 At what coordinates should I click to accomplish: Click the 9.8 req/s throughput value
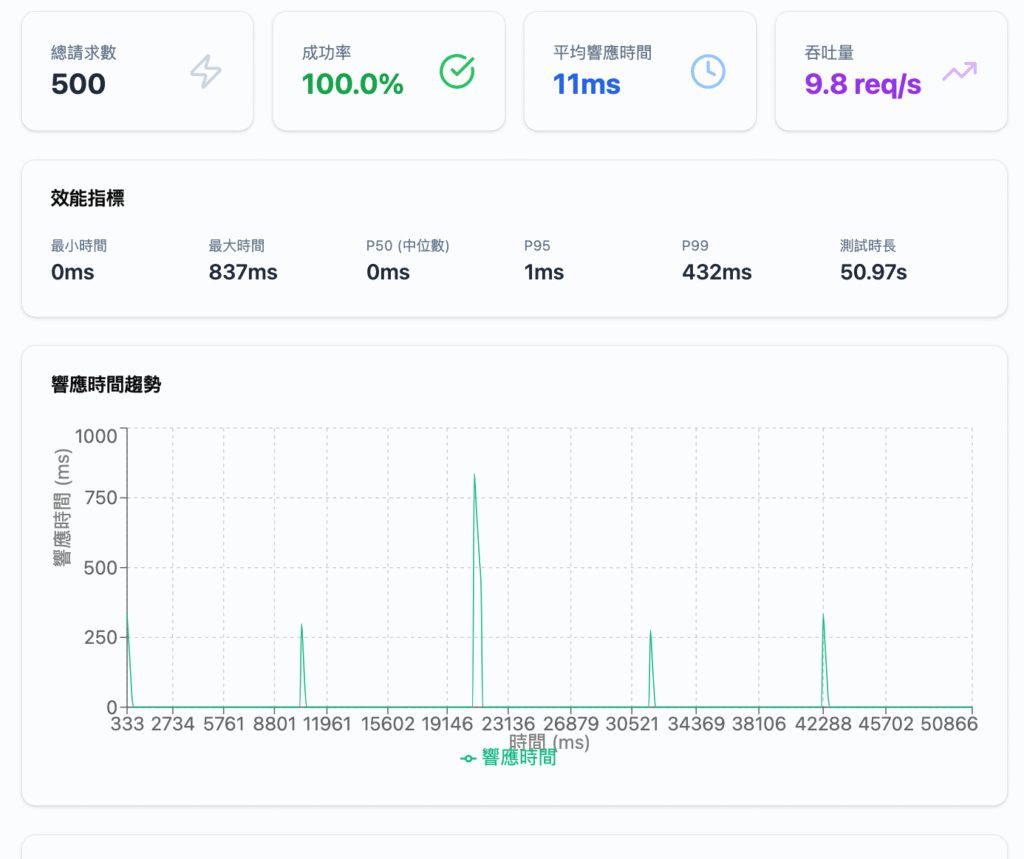(862, 84)
